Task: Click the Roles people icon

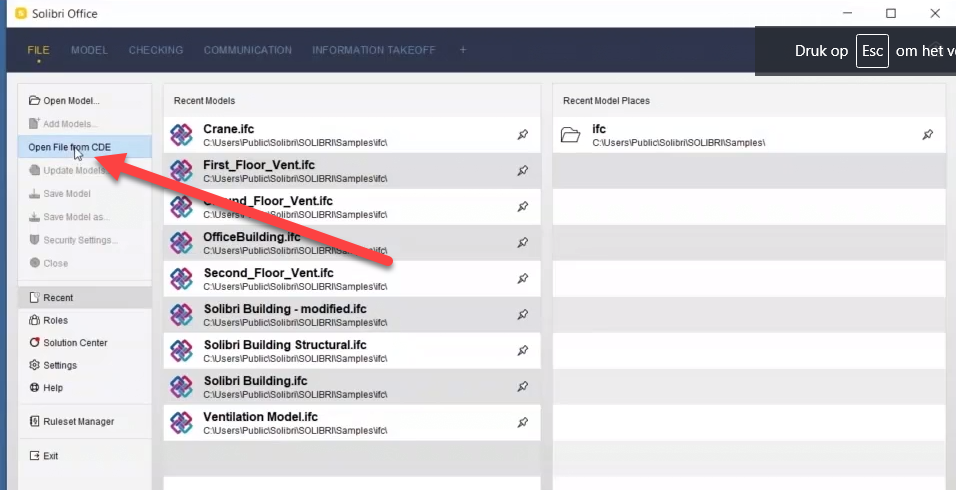Action: coord(34,320)
